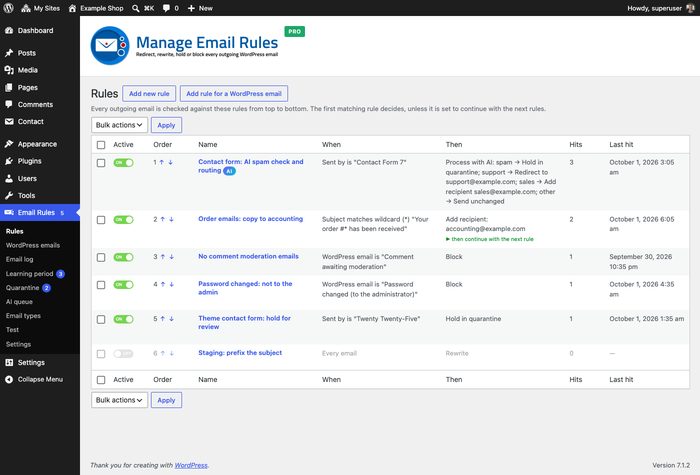Click Add rule for a WordPress email
700x475 pixels.
tap(234, 94)
